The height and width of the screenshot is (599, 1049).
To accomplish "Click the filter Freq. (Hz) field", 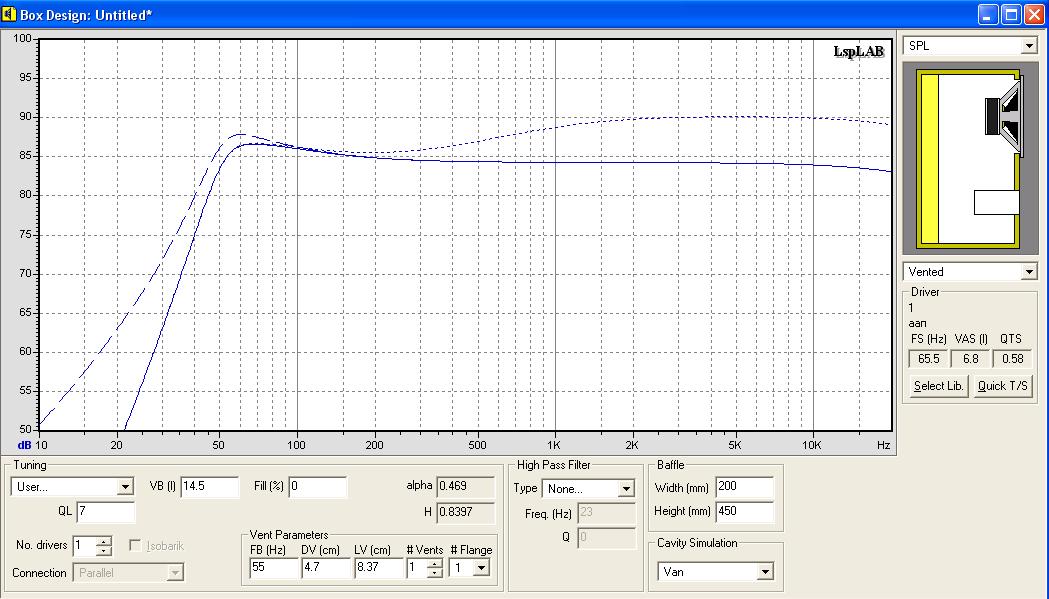I will pyautogui.click(x=606, y=513).
